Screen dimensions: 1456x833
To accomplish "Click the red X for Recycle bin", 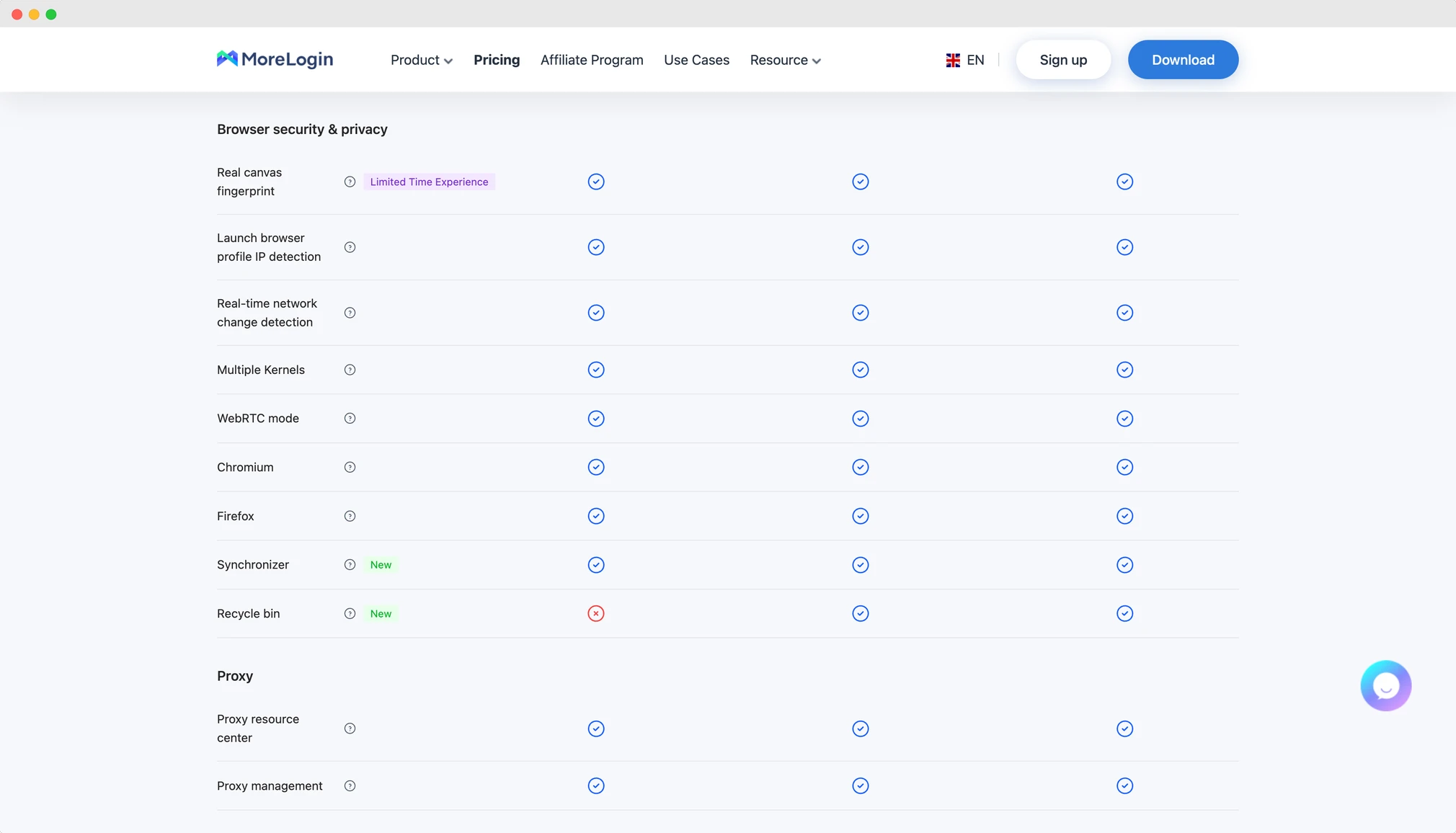I will tap(595, 613).
